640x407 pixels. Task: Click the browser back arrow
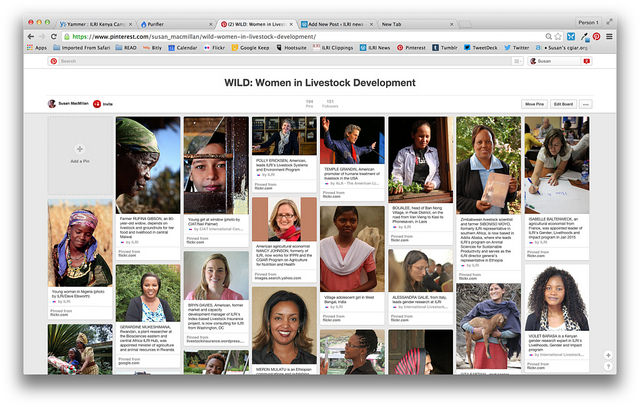pyautogui.click(x=31, y=37)
